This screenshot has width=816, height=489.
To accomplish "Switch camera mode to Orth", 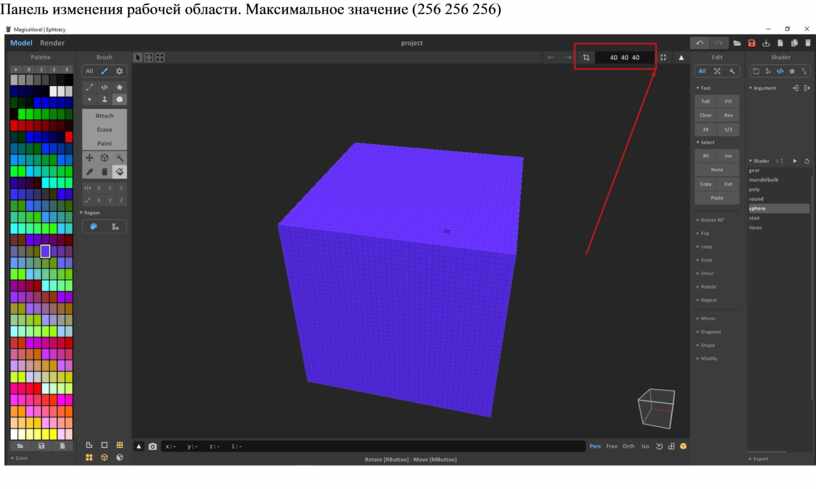I will 628,446.
